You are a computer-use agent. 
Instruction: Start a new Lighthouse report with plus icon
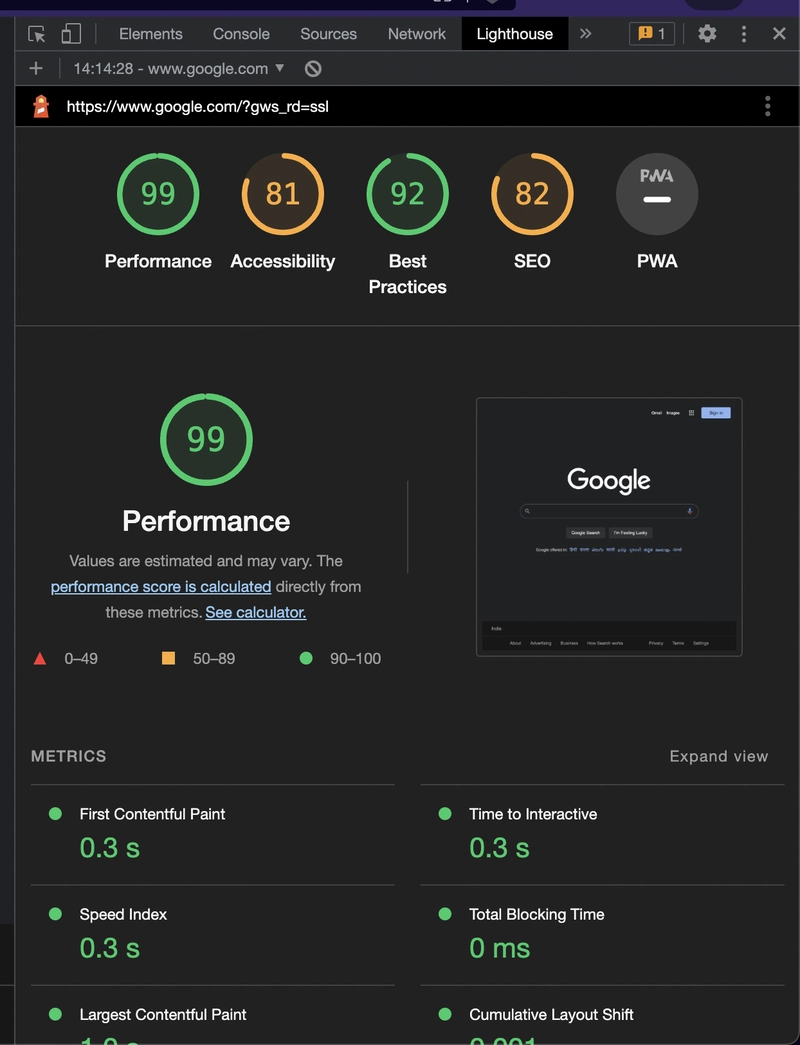click(36, 68)
